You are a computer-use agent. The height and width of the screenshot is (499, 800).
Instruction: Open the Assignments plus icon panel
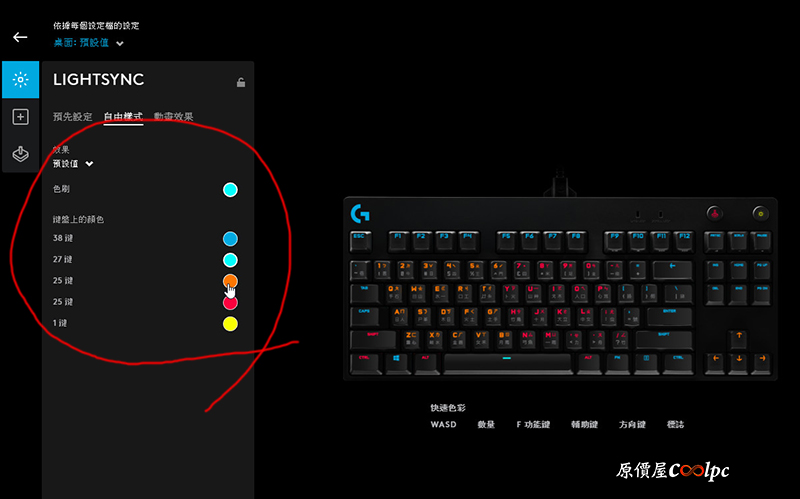click(20, 117)
